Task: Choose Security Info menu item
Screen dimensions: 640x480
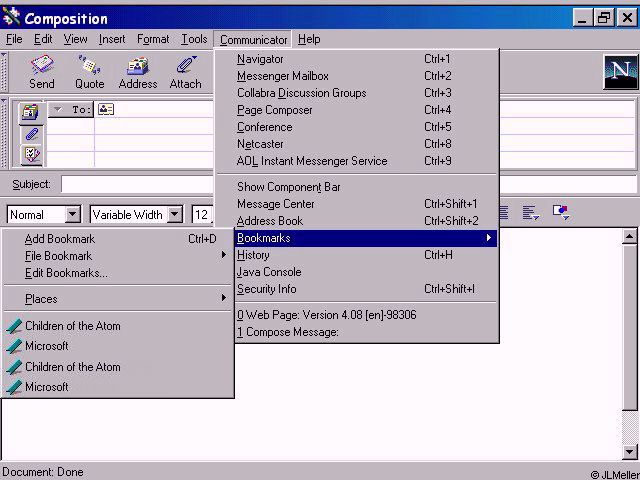Action: click(366, 289)
